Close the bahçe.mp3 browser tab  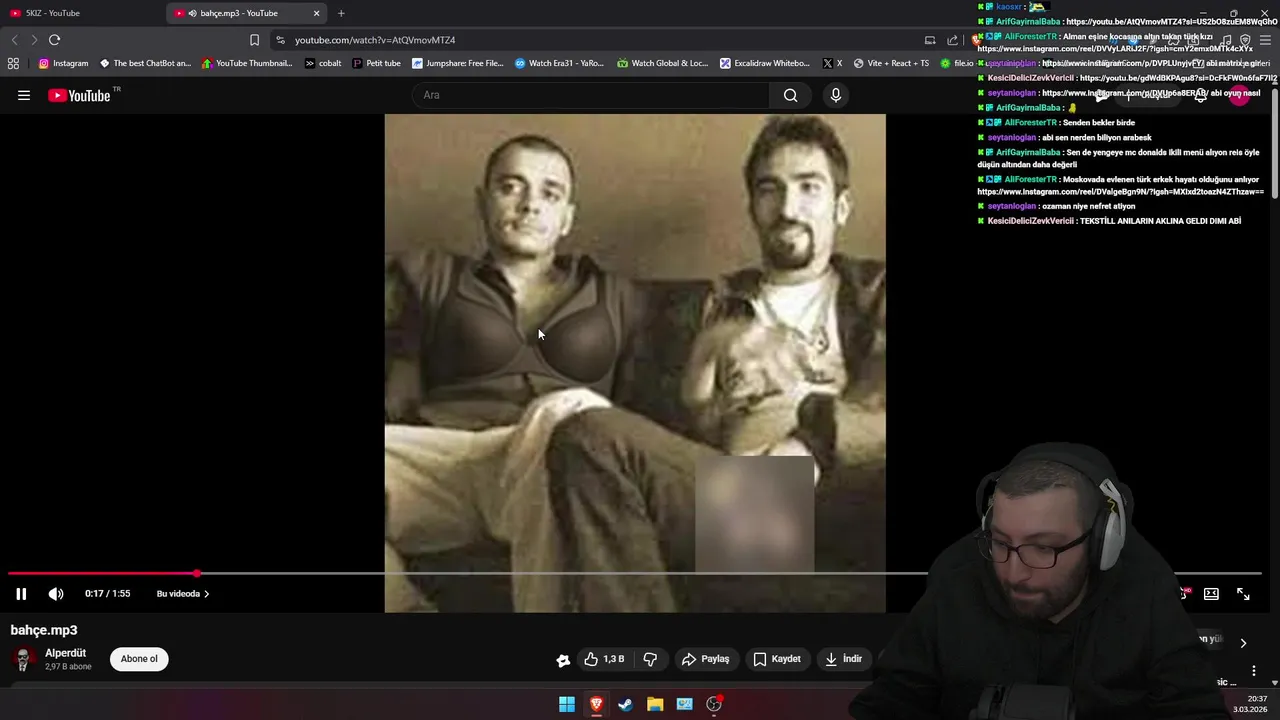(x=317, y=13)
